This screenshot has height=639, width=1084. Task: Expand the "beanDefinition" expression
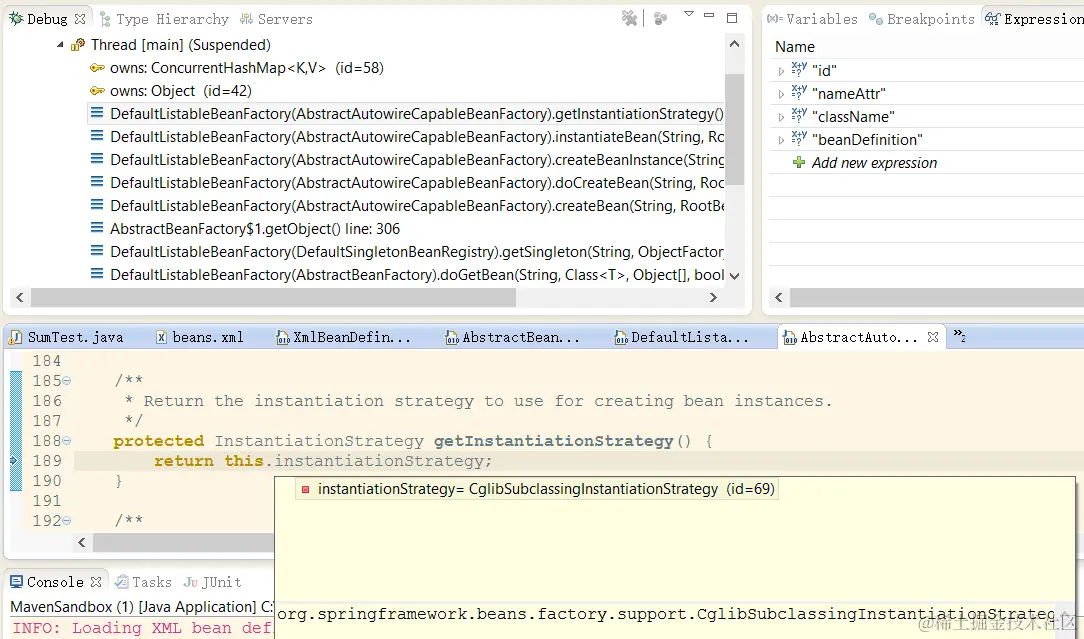tap(781, 140)
